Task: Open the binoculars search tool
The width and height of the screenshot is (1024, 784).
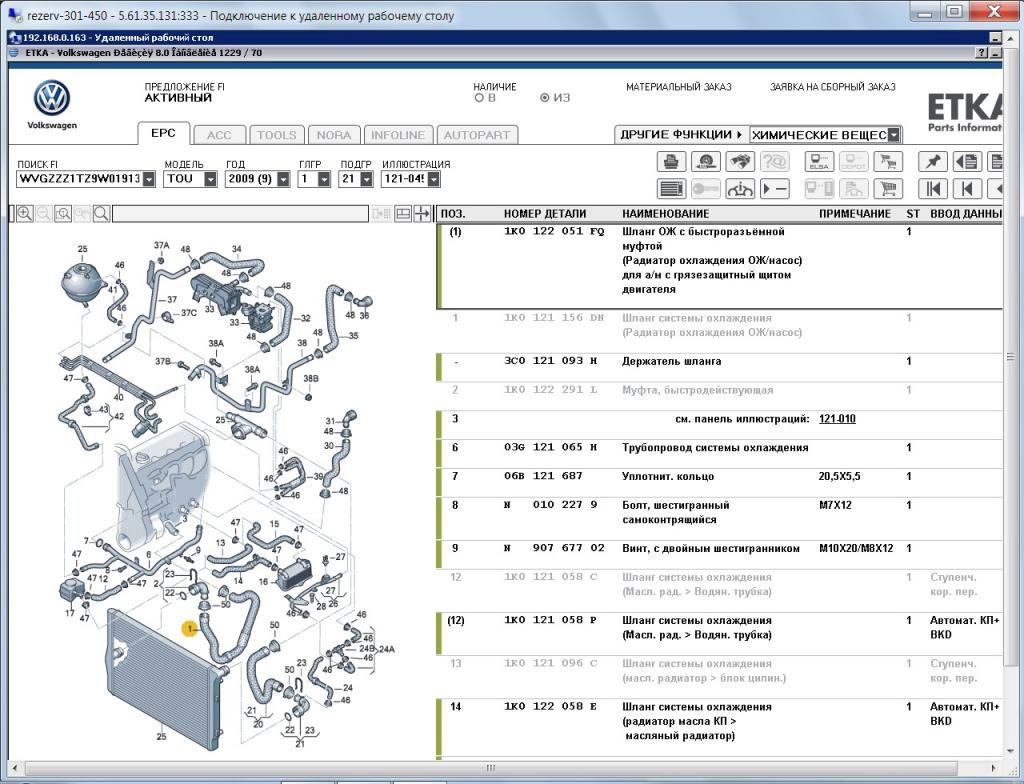Action: [x=740, y=161]
